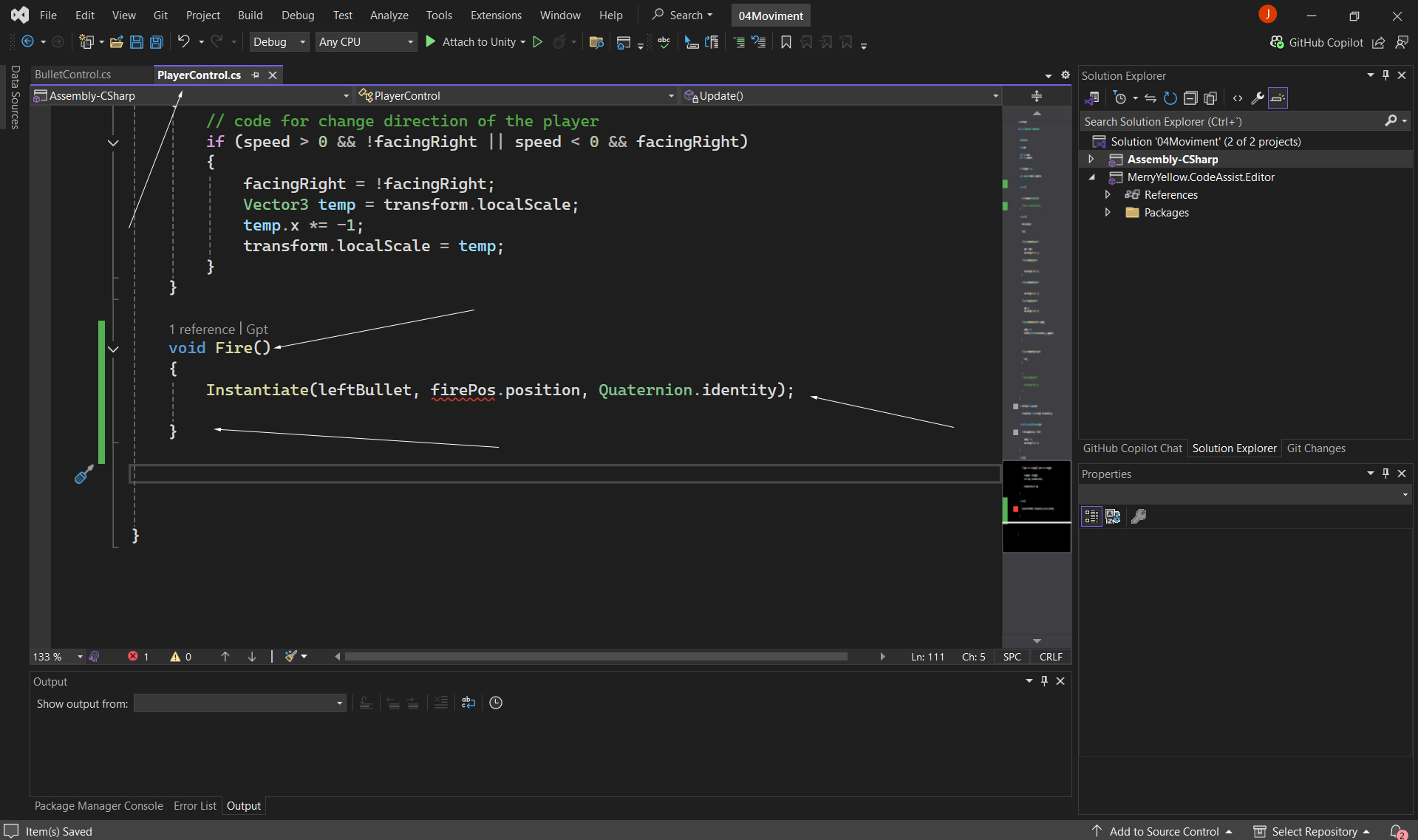Image resolution: width=1418 pixels, height=840 pixels.
Task: Click the bookmark icon in toolbar
Action: point(785,42)
